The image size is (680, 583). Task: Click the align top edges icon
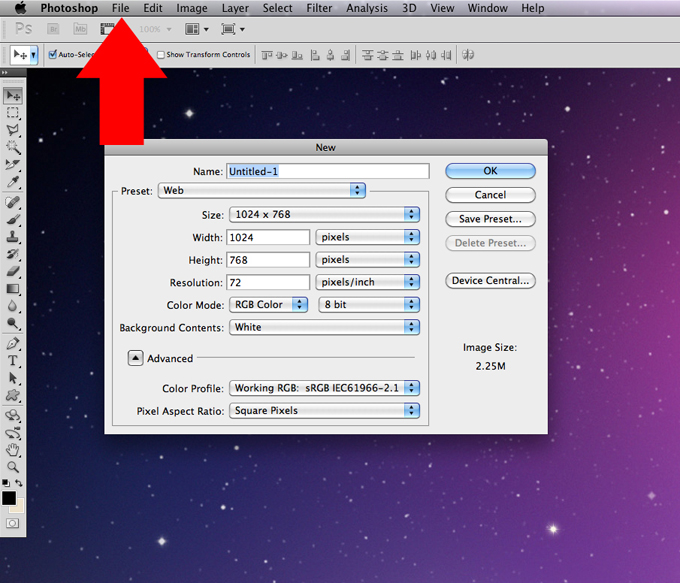tap(267, 55)
